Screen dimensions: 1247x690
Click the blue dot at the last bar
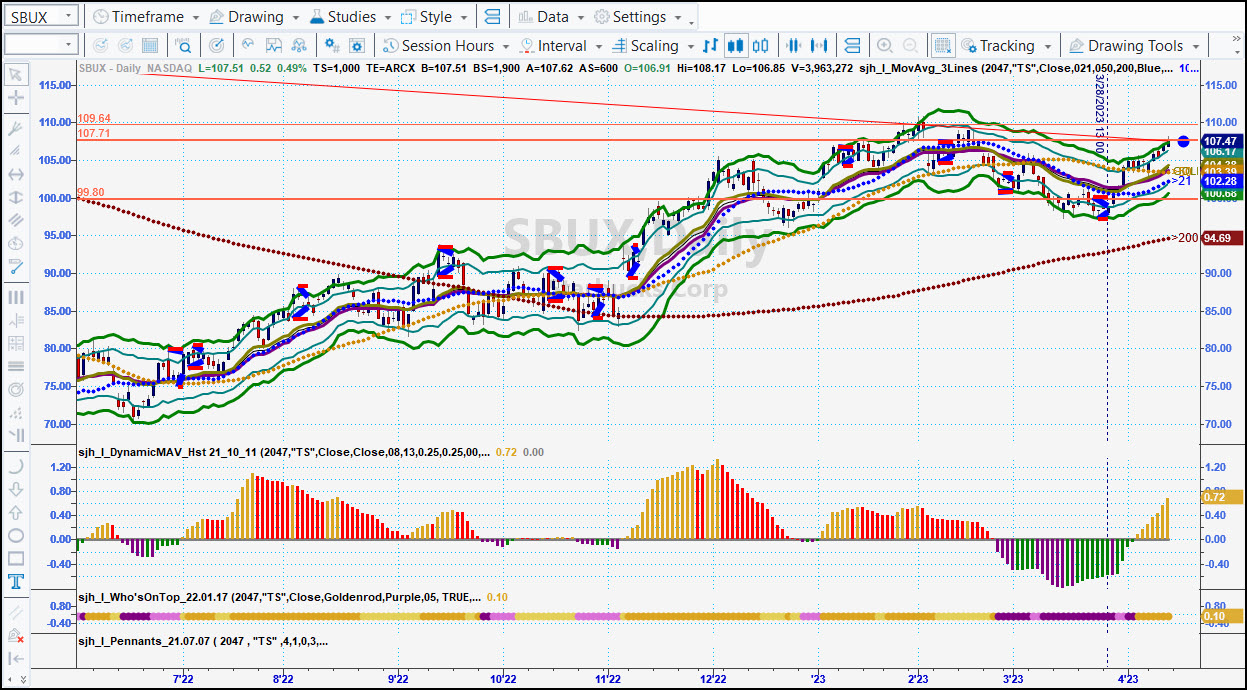pyautogui.click(x=1183, y=142)
